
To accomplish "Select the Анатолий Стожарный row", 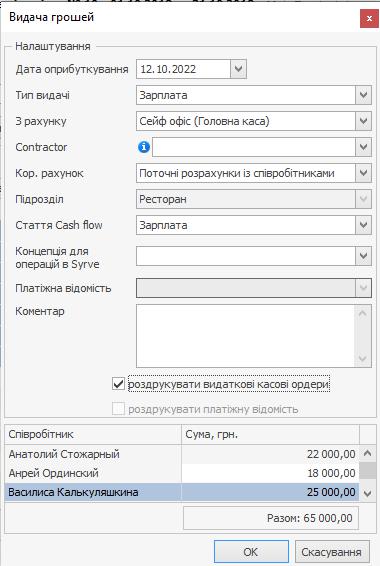I will pos(182,454).
